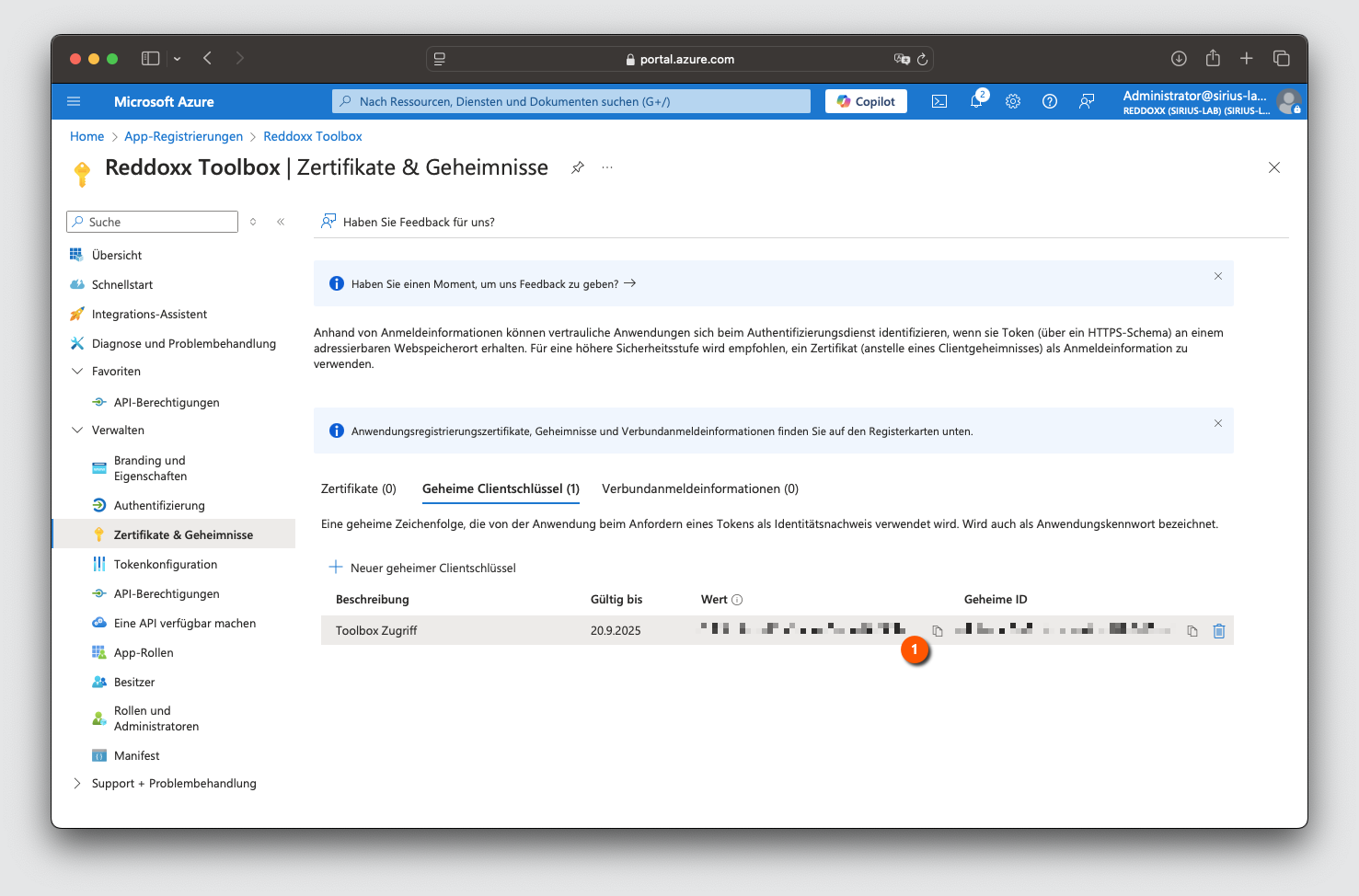Close the Zertifikate & Geheimnisse blade
The image size is (1359, 896).
pyautogui.click(x=1274, y=167)
